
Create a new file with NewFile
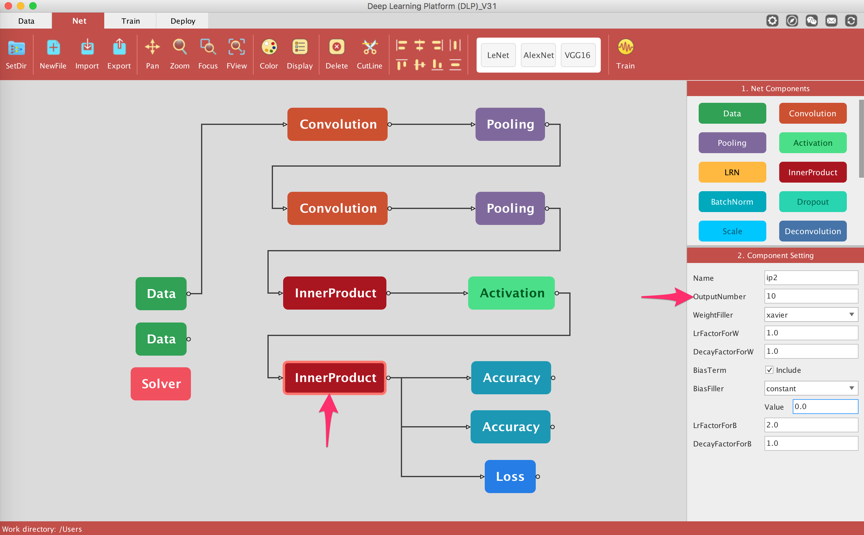53,48
